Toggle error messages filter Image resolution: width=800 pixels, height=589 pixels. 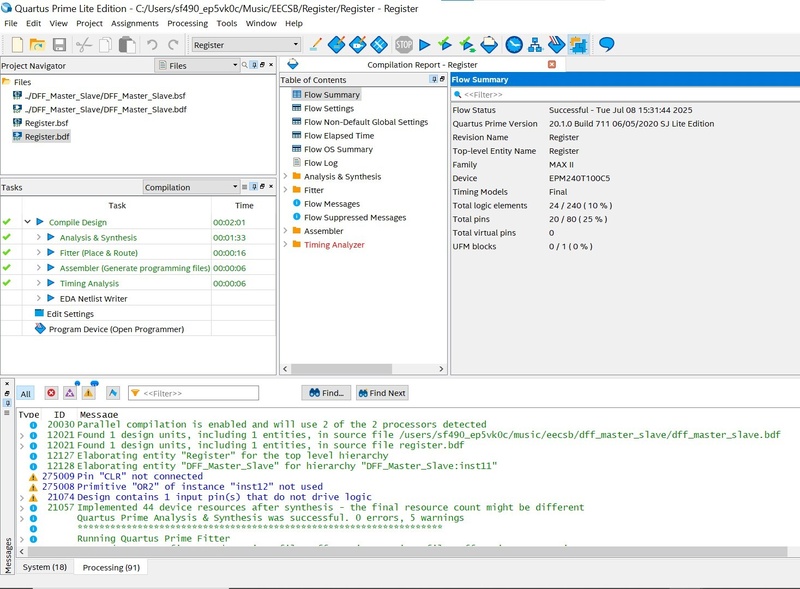click(51, 393)
